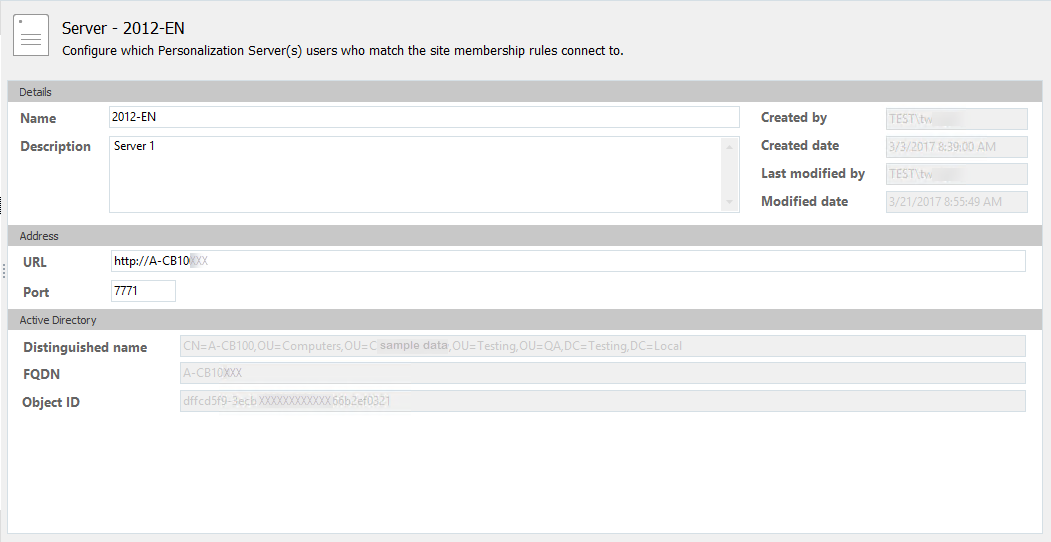Click the Description box scroll down arrow
Screen dimensions: 1051x542
[730, 203]
